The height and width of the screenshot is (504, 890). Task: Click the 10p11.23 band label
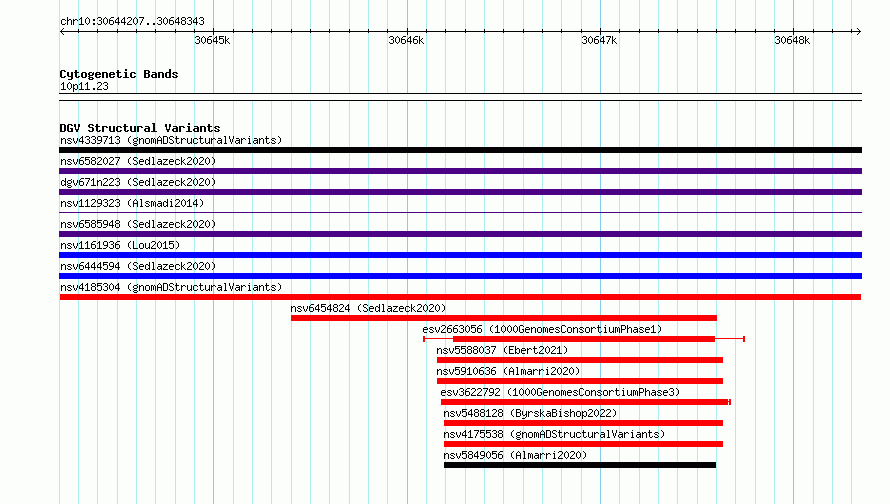coord(84,86)
